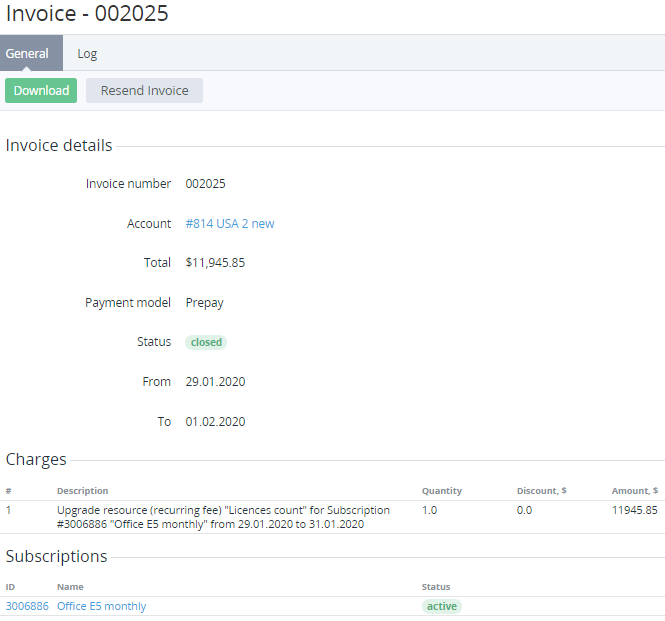Click the invoice total $11,945.85
Screen dimensions: 665x621
[x=215, y=263]
